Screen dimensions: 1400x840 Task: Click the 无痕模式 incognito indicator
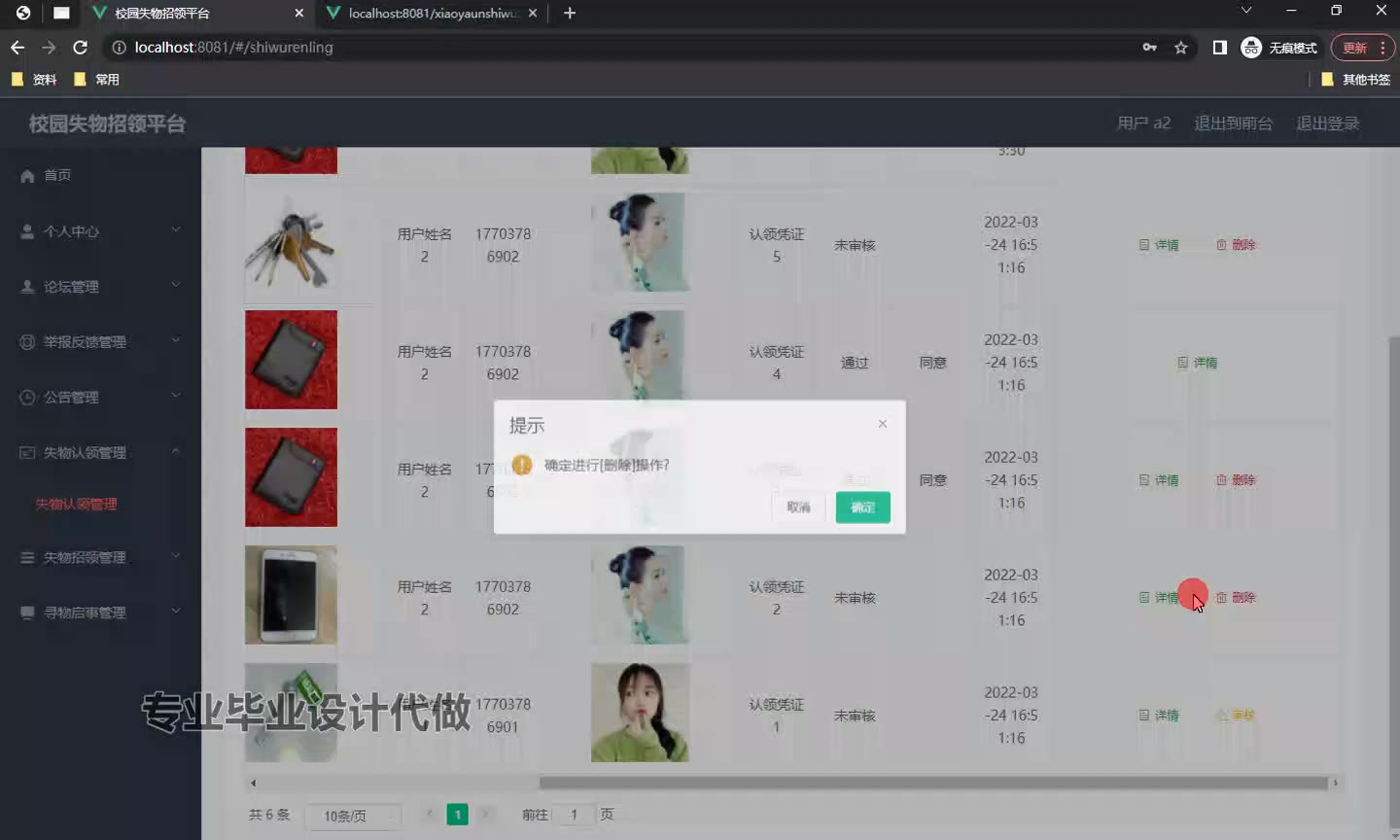[1279, 47]
